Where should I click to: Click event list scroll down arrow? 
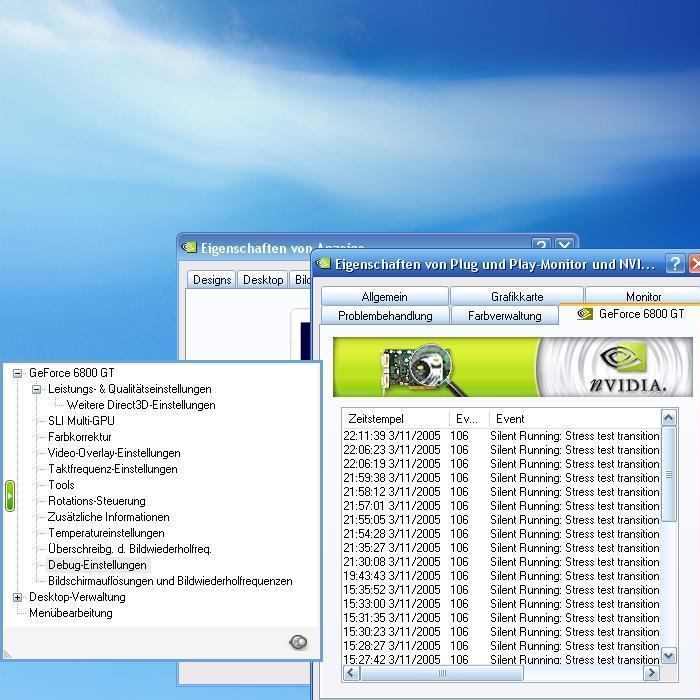[x=669, y=656]
